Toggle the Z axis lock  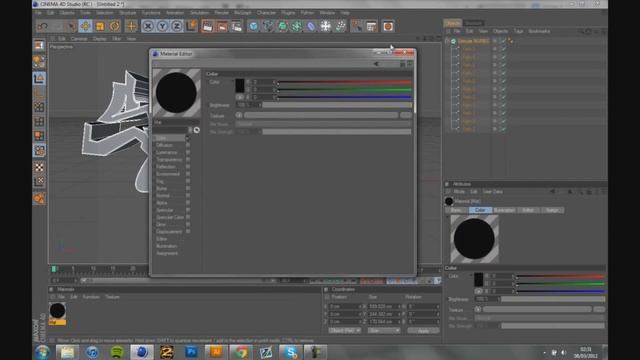pyautogui.click(x=176, y=27)
